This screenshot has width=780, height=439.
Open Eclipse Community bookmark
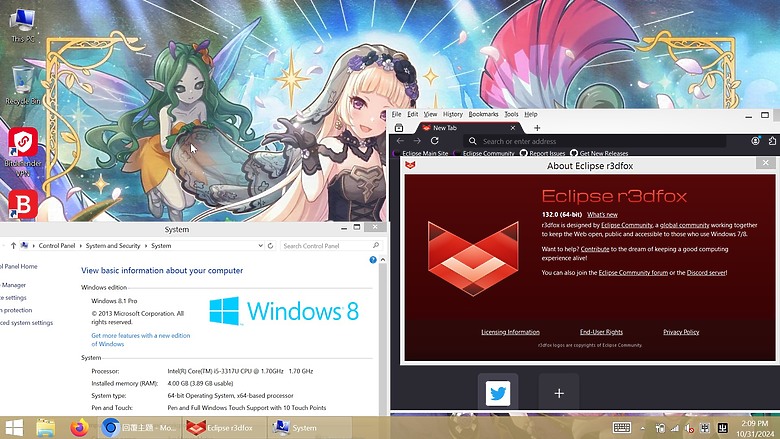(485, 153)
